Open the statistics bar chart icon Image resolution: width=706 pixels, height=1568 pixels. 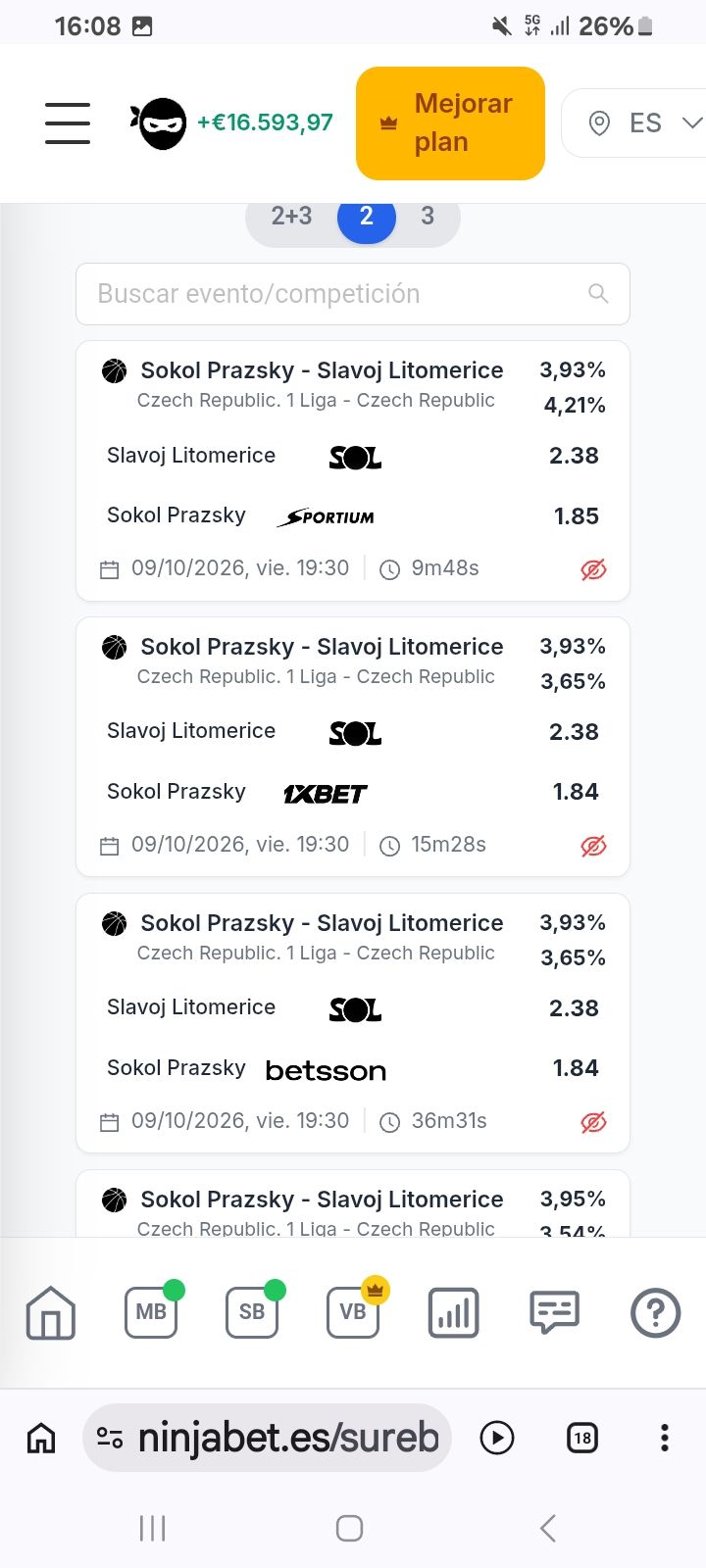(454, 1313)
